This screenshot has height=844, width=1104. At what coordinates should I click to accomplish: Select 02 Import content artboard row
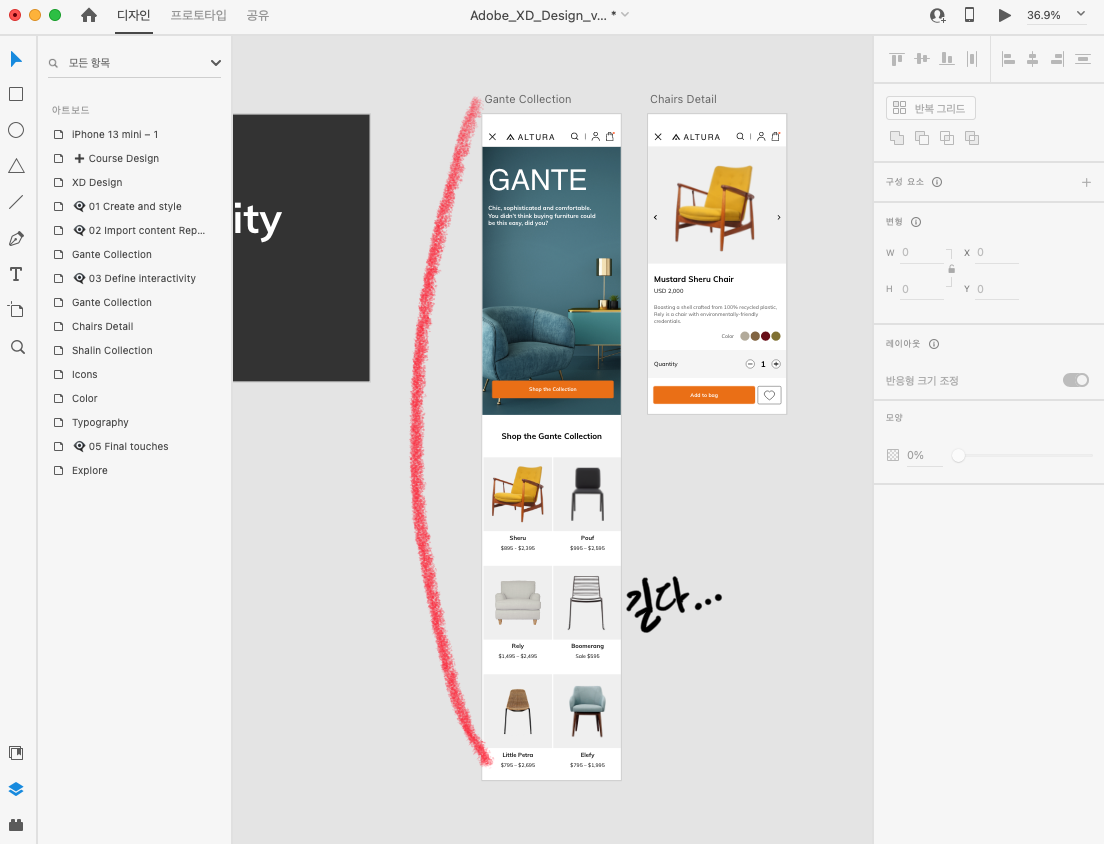coord(134,230)
